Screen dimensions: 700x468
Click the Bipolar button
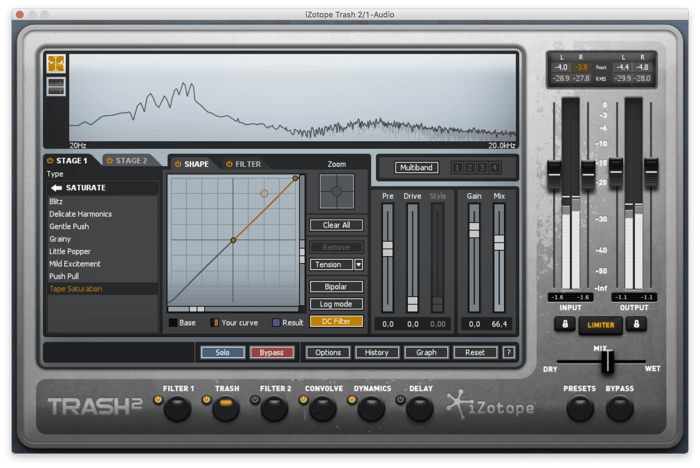336,287
